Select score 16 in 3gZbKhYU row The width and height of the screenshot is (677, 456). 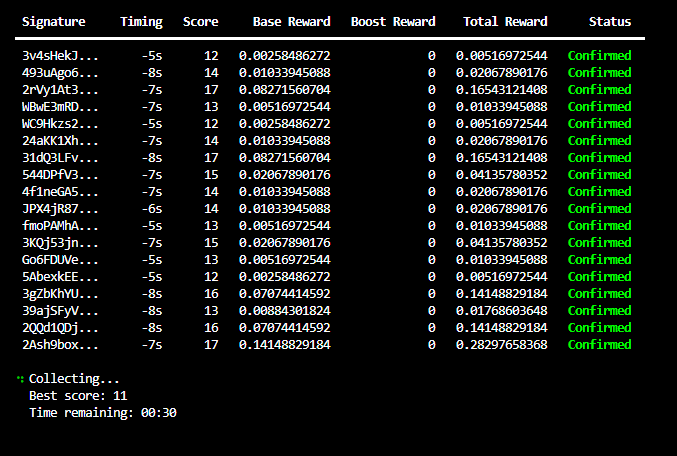point(211,294)
